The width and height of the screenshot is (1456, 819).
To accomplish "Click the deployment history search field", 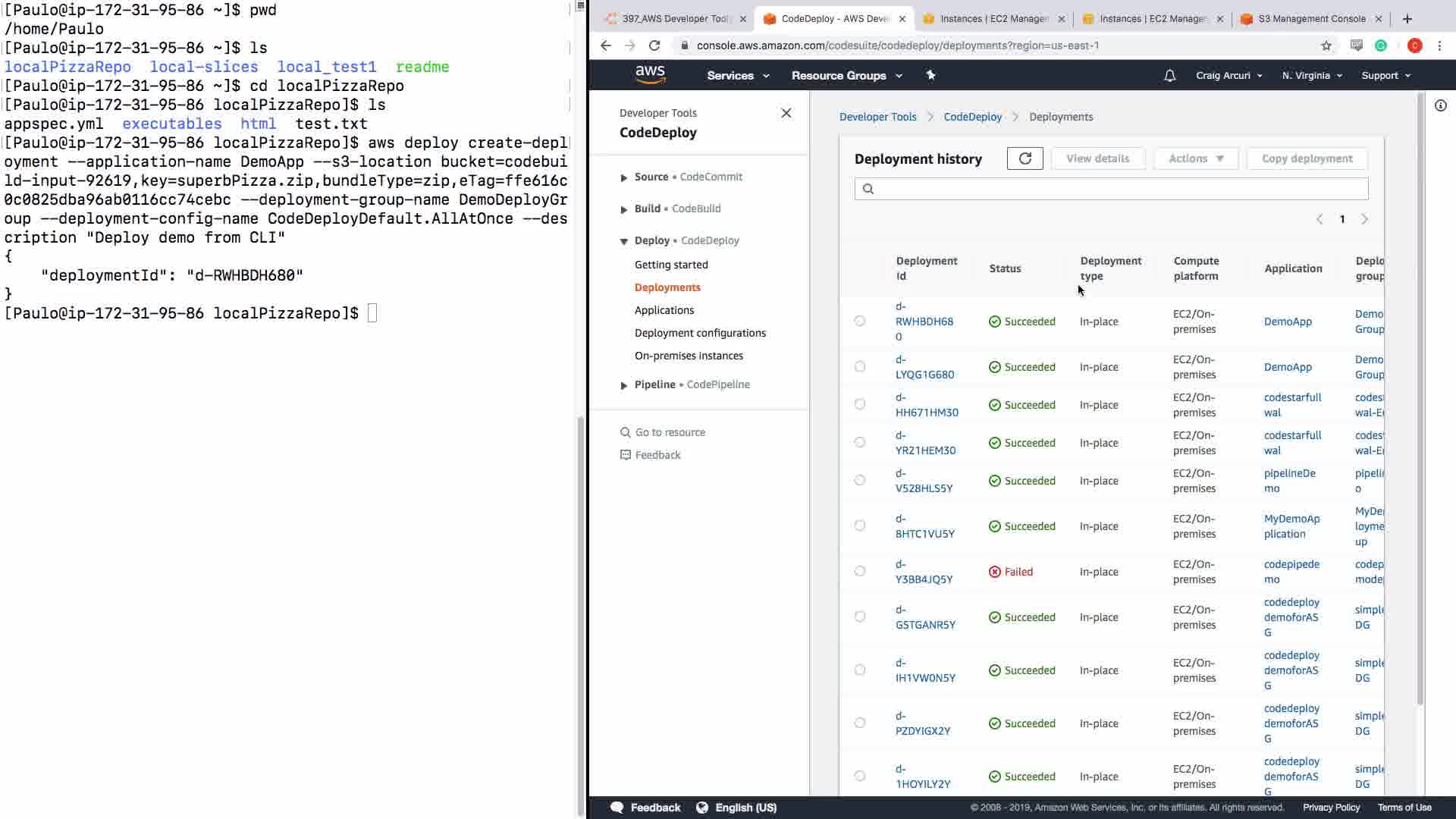I will point(1111,189).
